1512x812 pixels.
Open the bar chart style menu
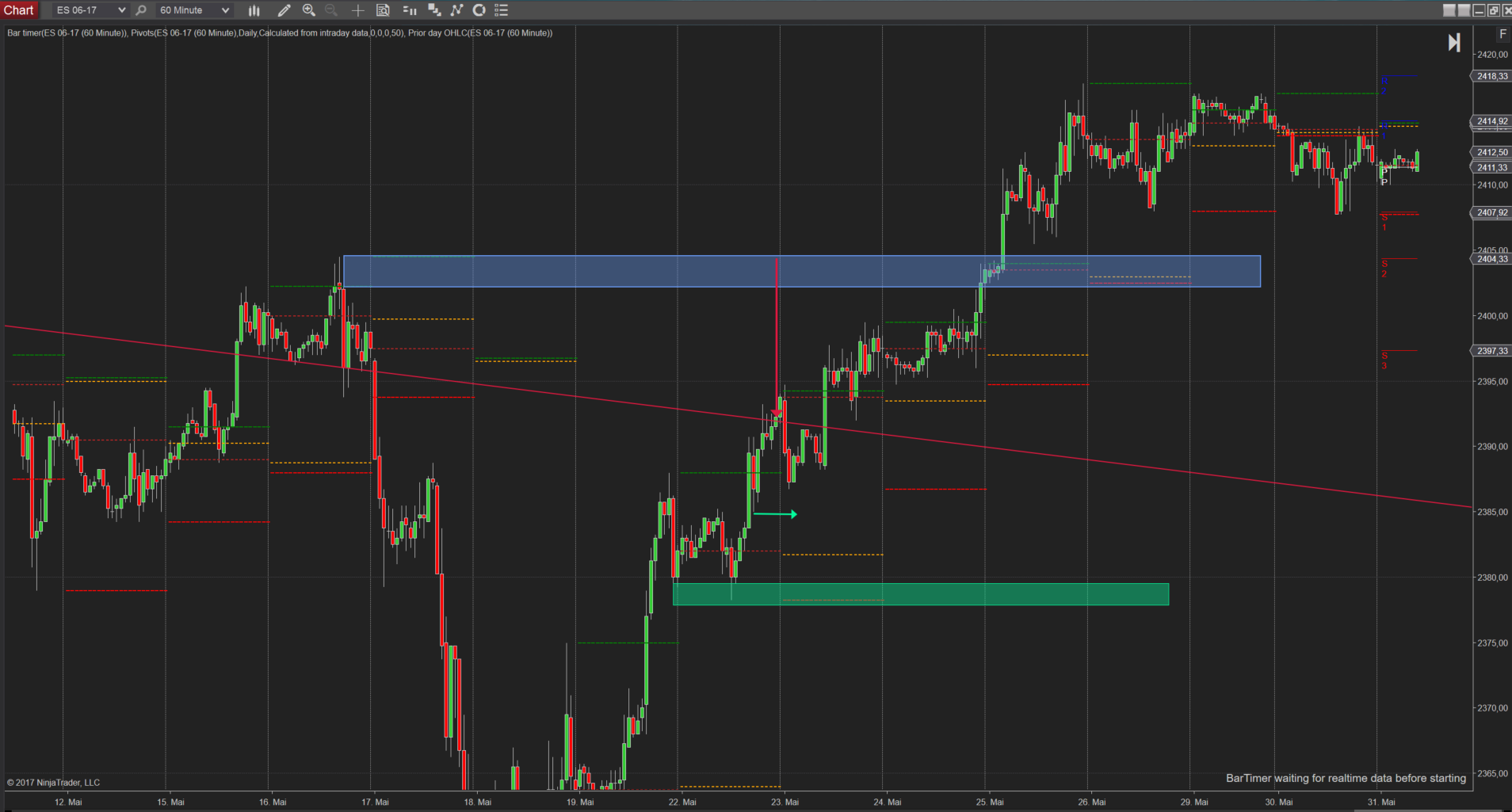click(x=254, y=10)
